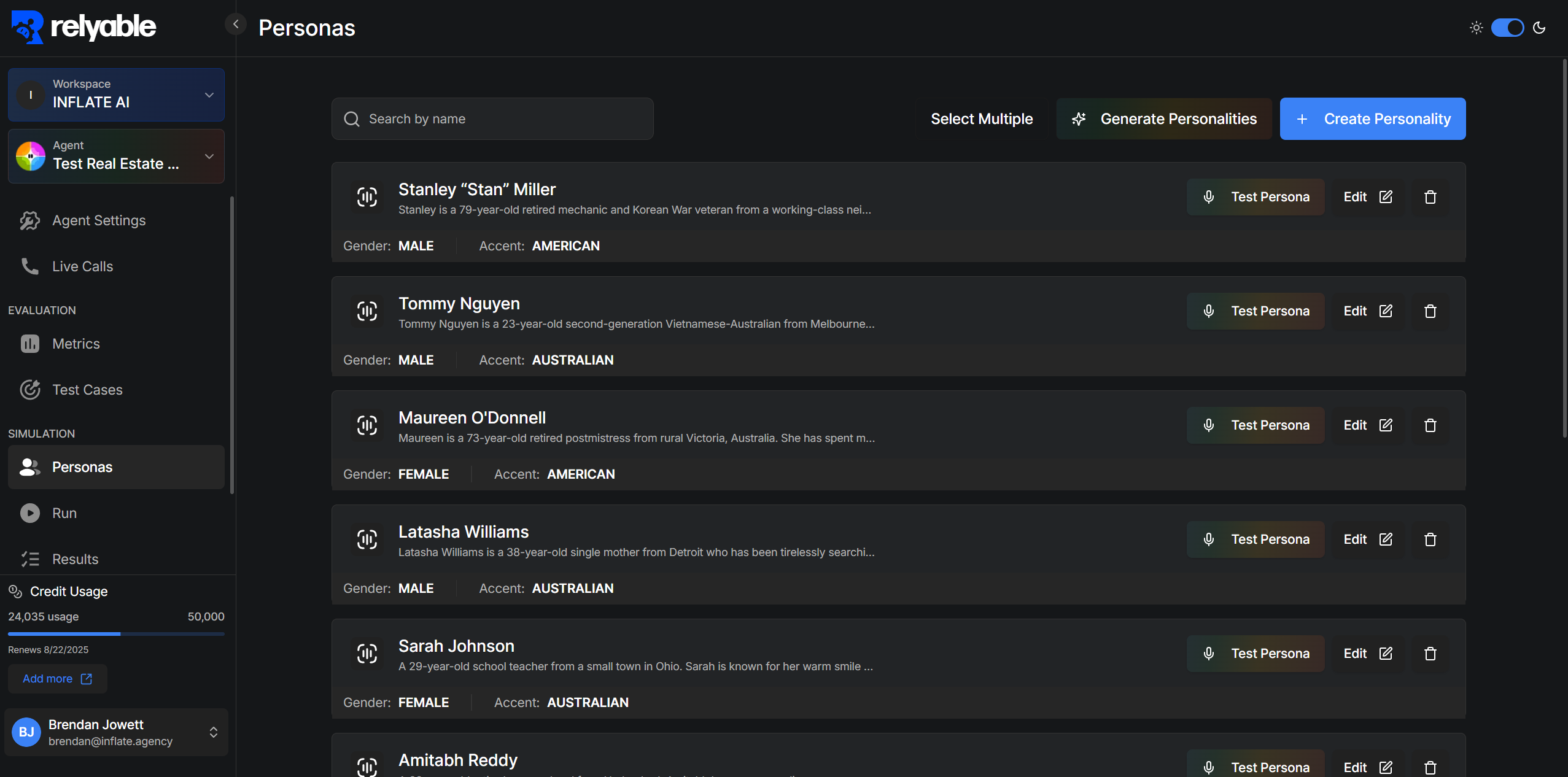Click Maureen O'Donnell's voice waveform icon

367,425
